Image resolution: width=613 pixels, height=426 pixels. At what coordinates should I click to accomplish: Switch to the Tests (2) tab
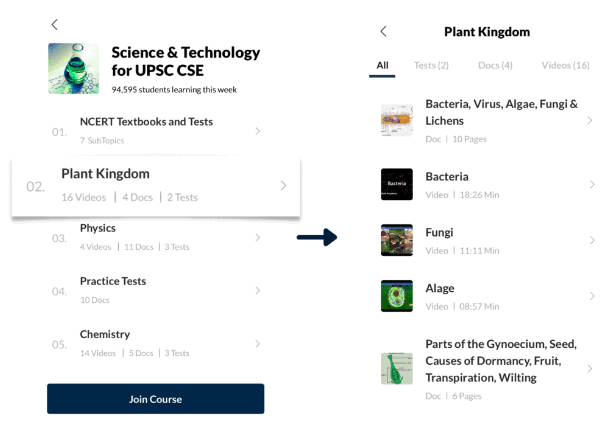(x=431, y=65)
